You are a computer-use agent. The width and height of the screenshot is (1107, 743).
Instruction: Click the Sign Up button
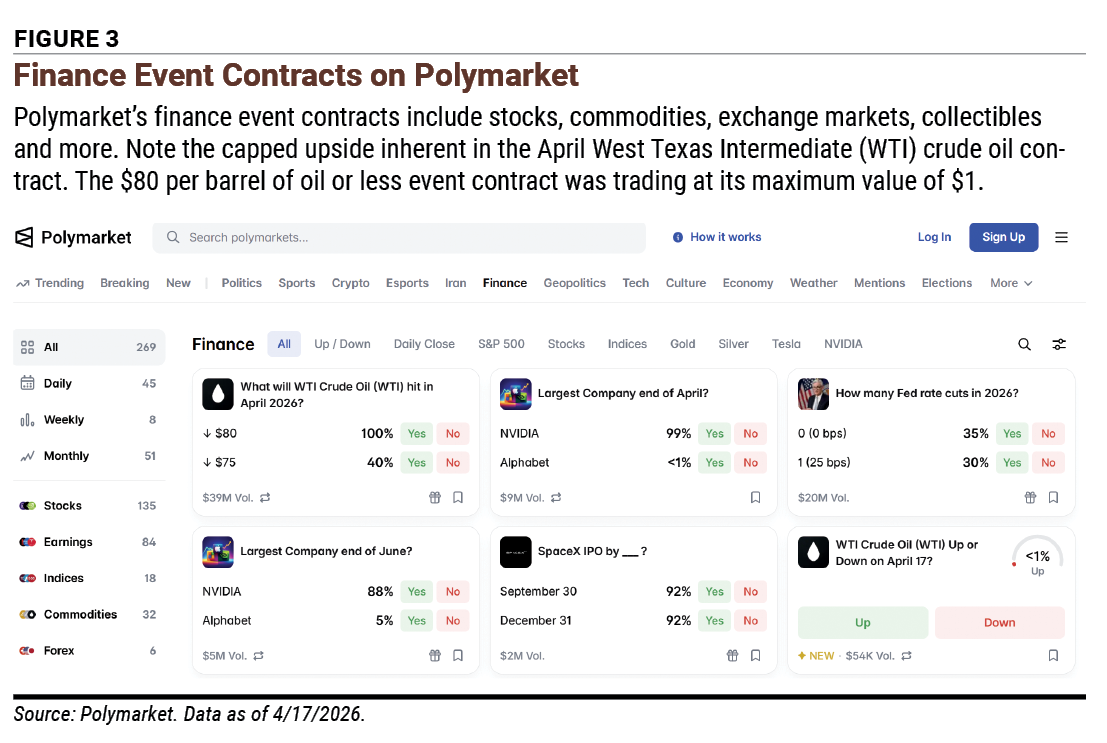tap(1003, 237)
